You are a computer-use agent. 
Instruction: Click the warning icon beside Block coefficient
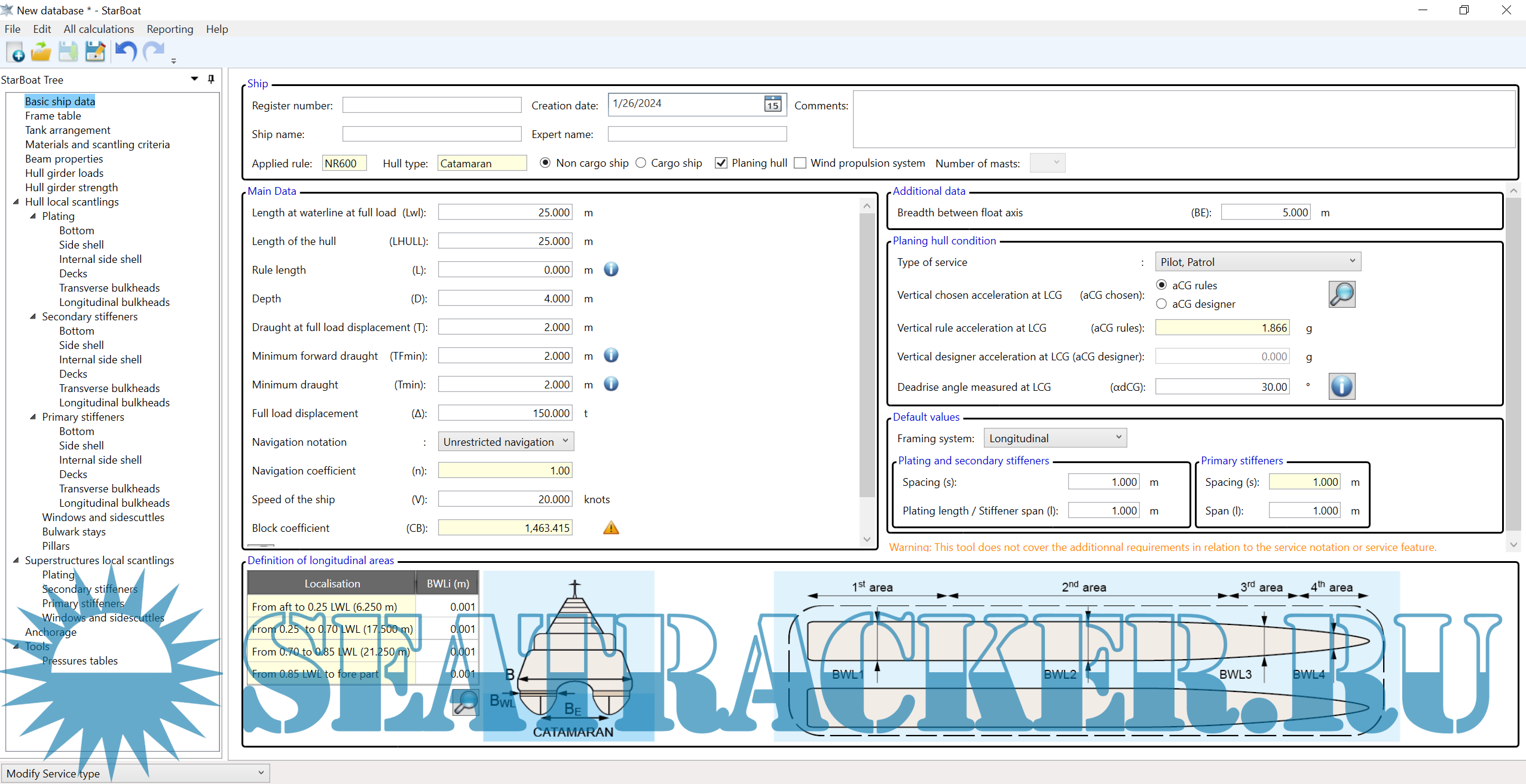click(x=610, y=527)
